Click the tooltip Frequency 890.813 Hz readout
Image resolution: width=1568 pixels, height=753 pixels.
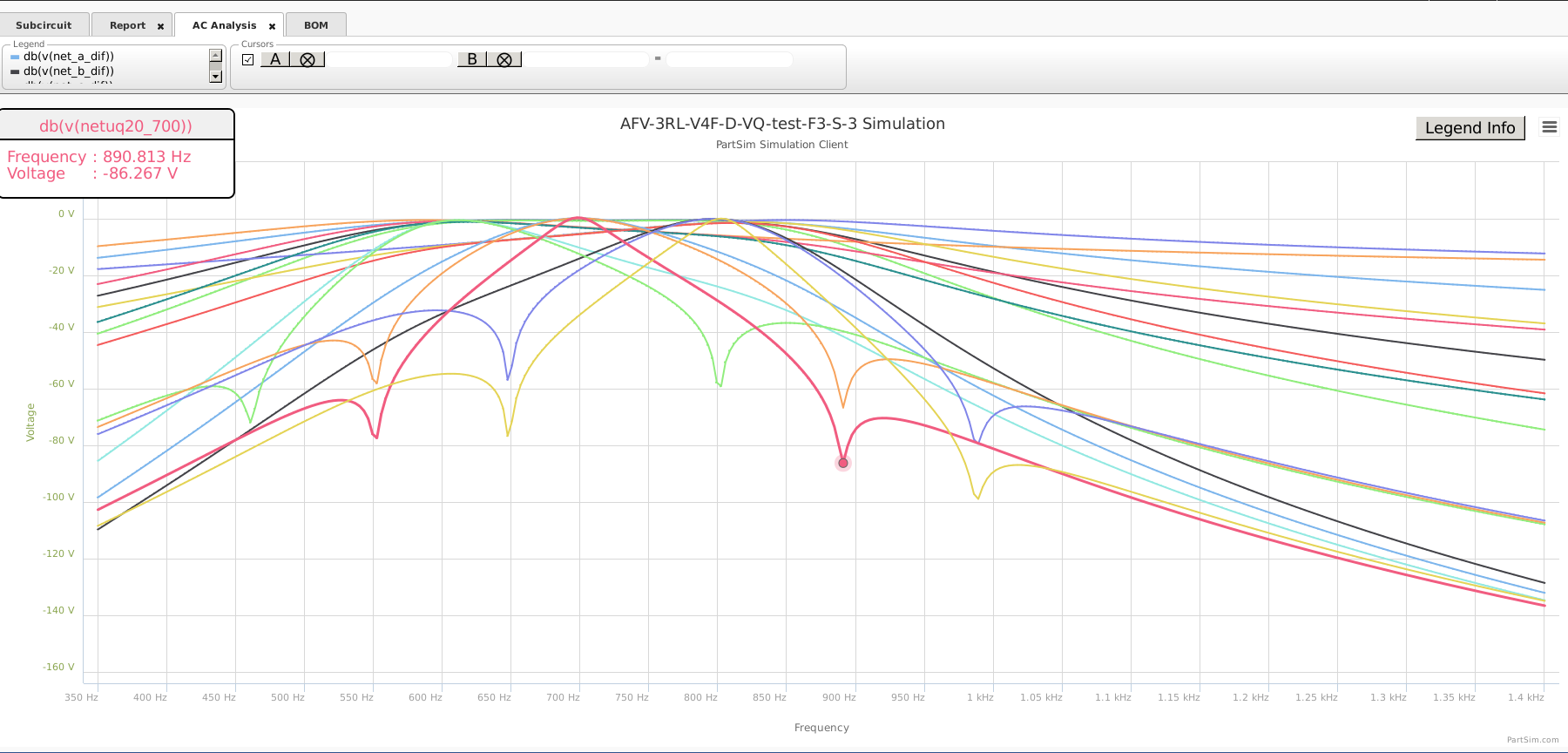(99, 157)
